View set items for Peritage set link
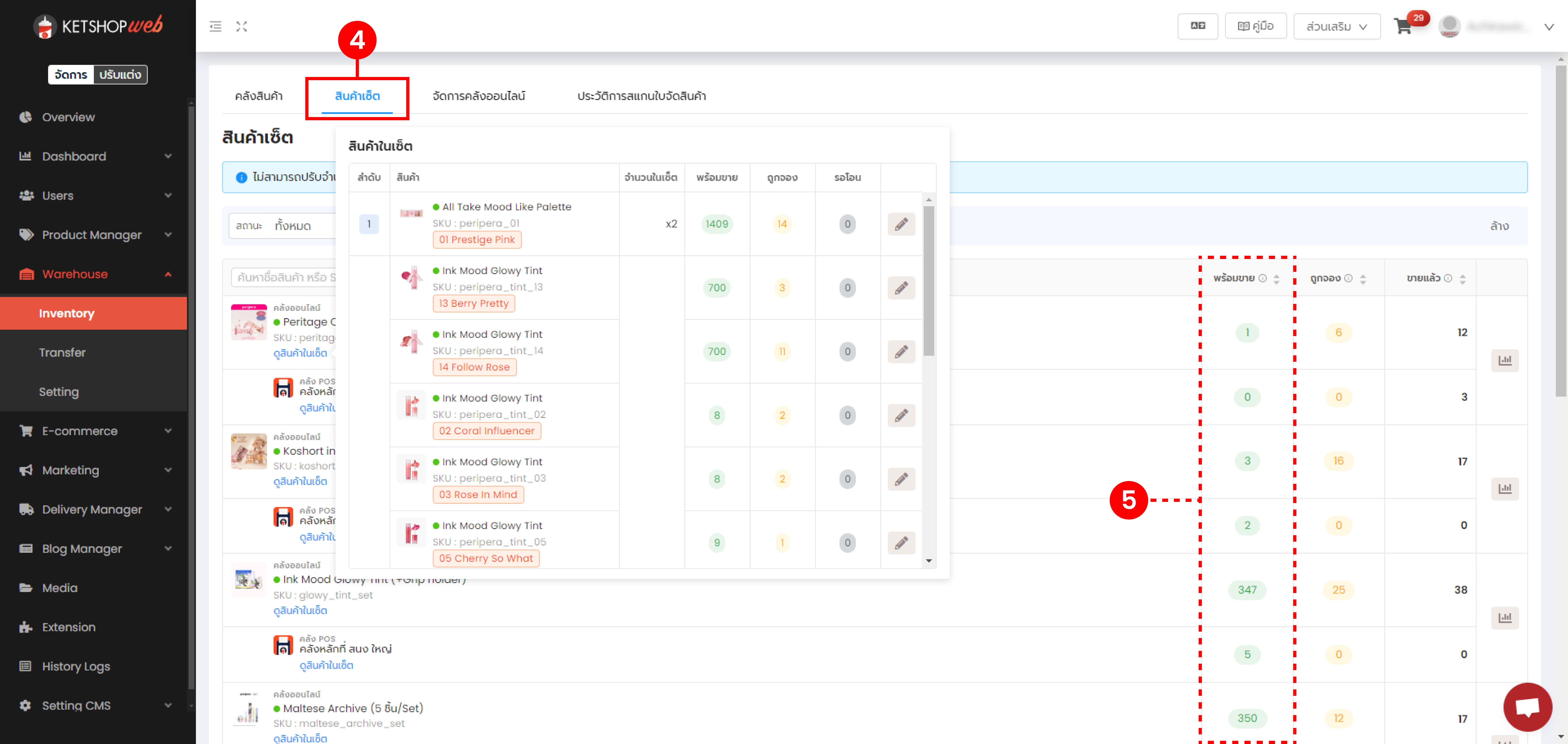Image resolution: width=1568 pixels, height=744 pixels. pos(300,353)
